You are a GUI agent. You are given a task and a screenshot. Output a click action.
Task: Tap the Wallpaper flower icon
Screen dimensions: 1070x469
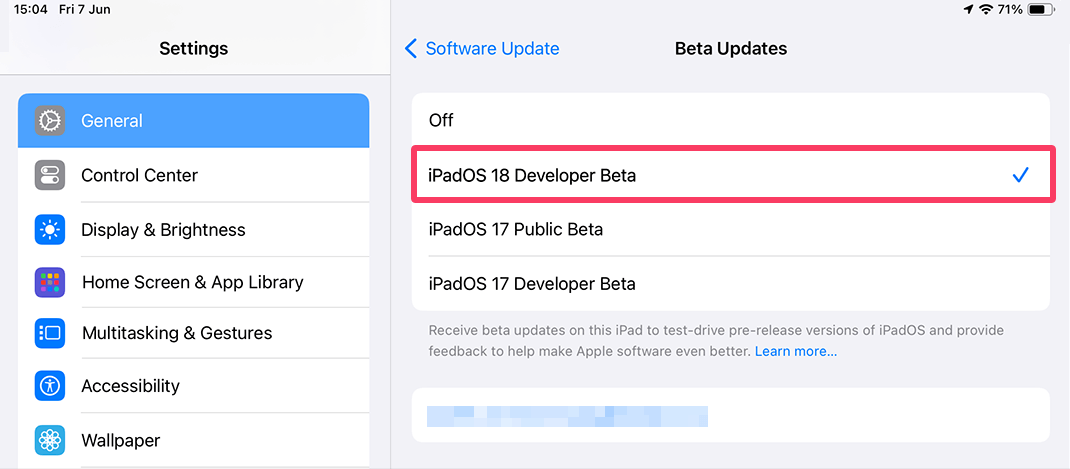click(50, 440)
